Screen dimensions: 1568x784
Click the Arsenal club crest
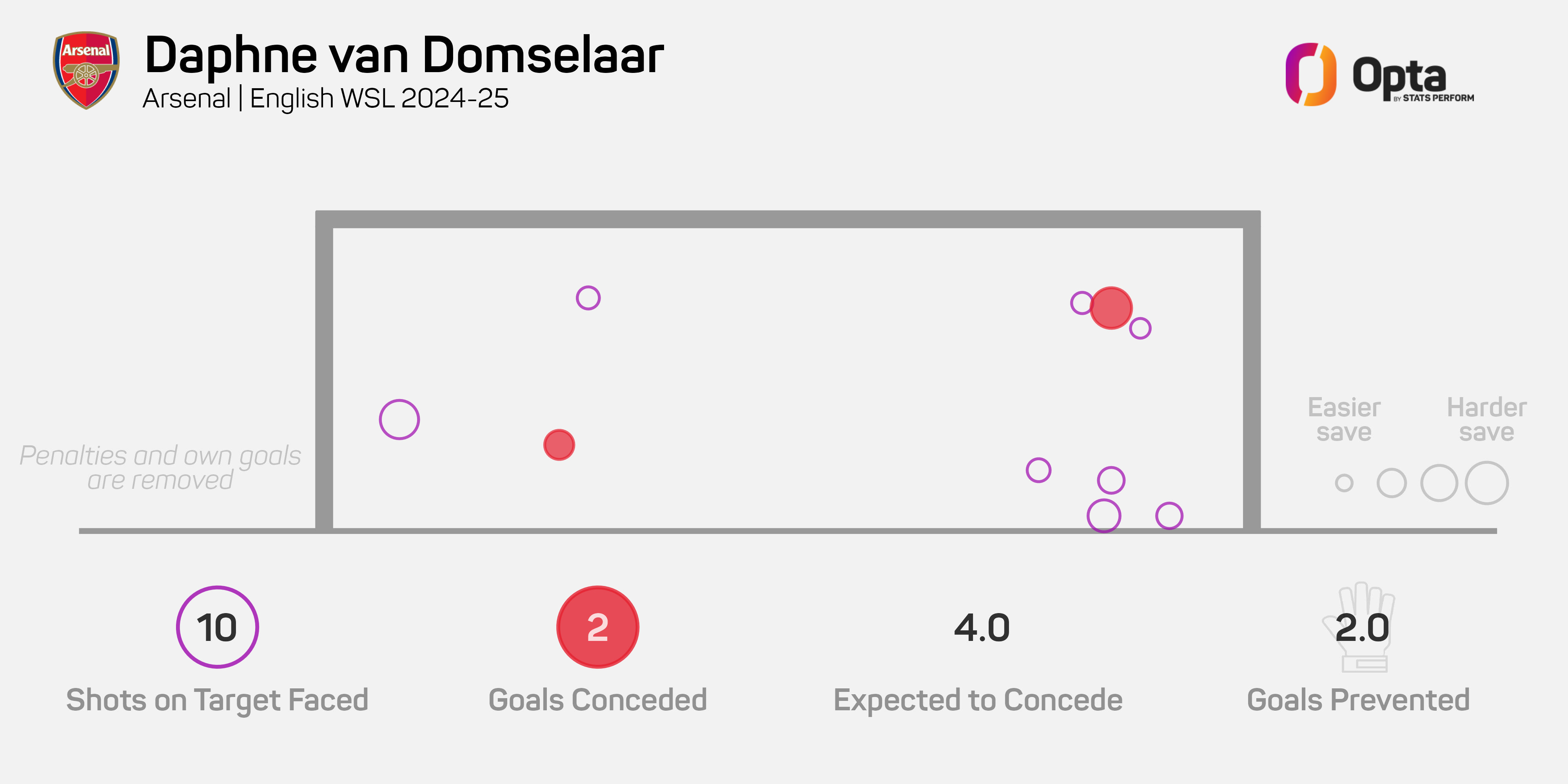[86, 70]
